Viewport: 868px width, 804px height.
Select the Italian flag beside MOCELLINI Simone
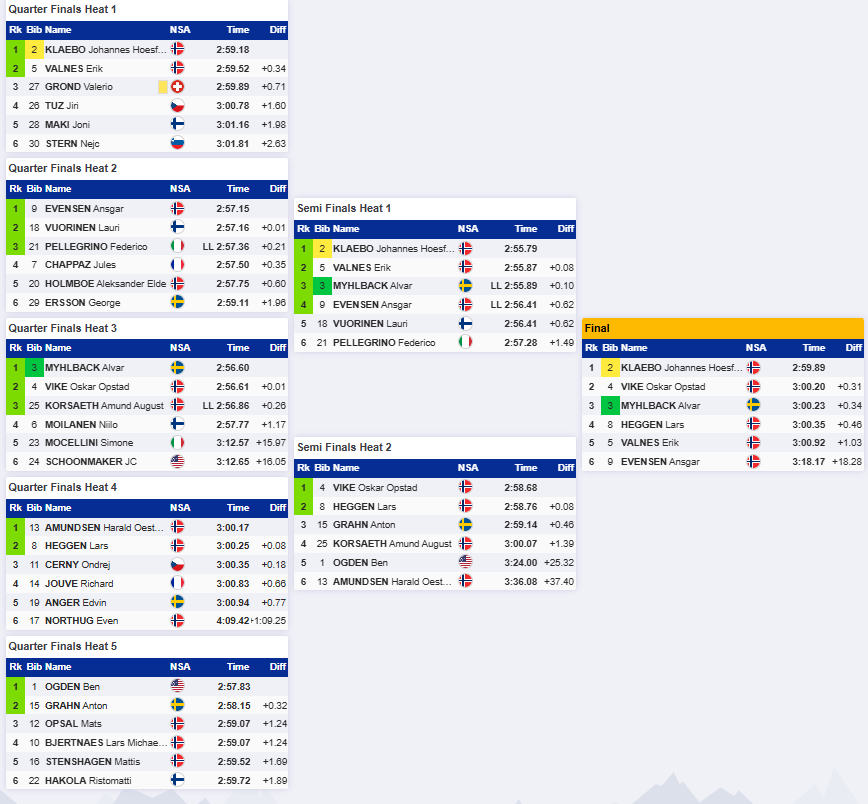click(x=178, y=443)
